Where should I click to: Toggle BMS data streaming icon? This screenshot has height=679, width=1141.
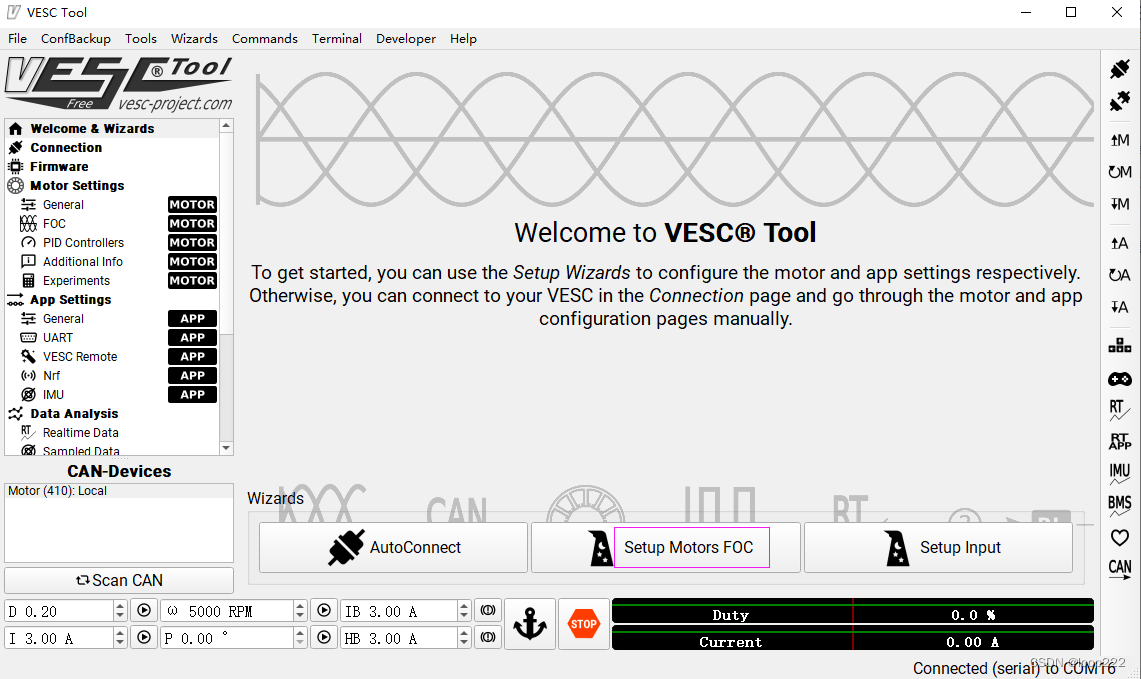[1119, 505]
